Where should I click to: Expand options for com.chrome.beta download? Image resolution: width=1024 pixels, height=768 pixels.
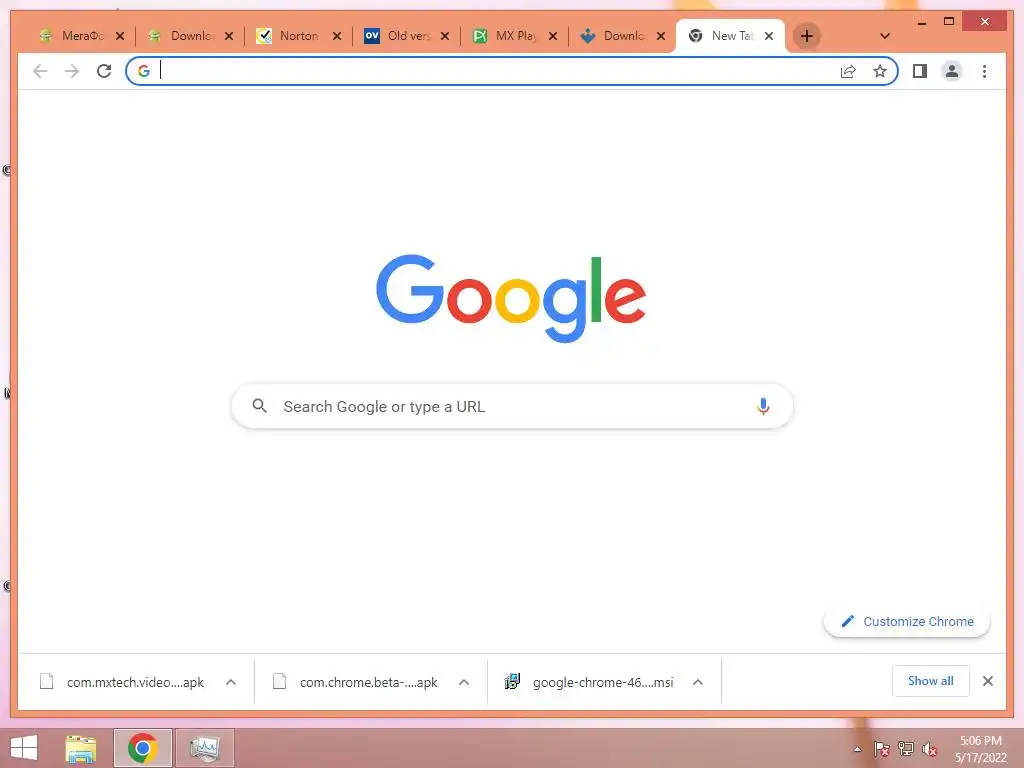click(x=464, y=682)
